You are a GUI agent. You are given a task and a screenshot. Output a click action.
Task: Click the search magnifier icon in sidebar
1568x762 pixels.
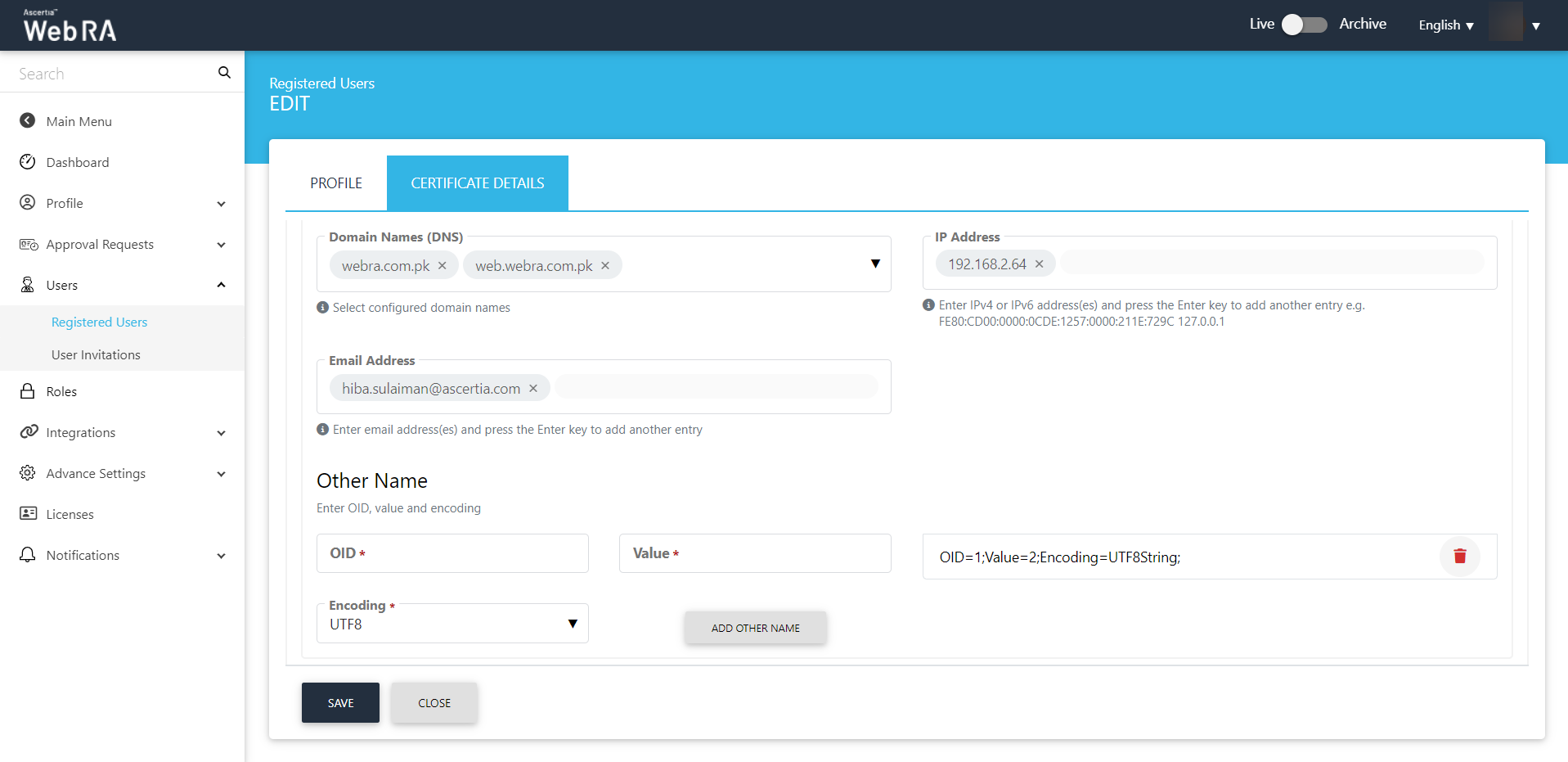click(x=224, y=73)
